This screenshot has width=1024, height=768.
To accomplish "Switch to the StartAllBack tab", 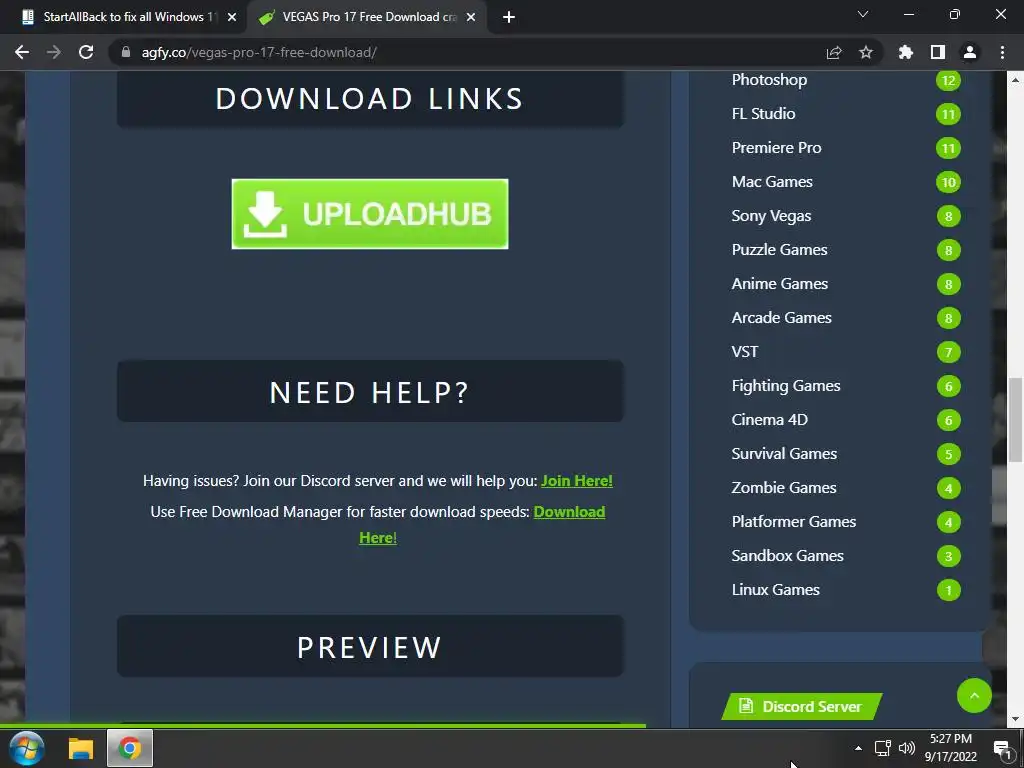I will (x=123, y=18).
